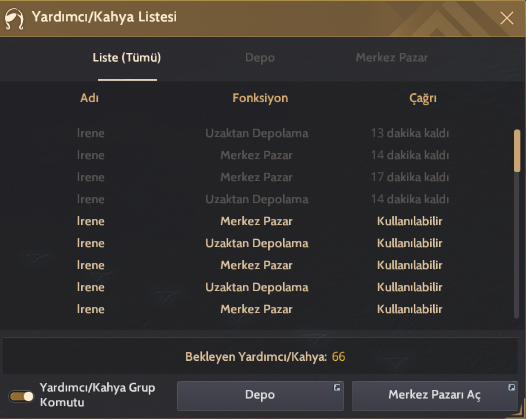This screenshot has height=419, width=526.
Task: Click the small icon on Depo button corner
Action: pyautogui.click(x=337, y=387)
